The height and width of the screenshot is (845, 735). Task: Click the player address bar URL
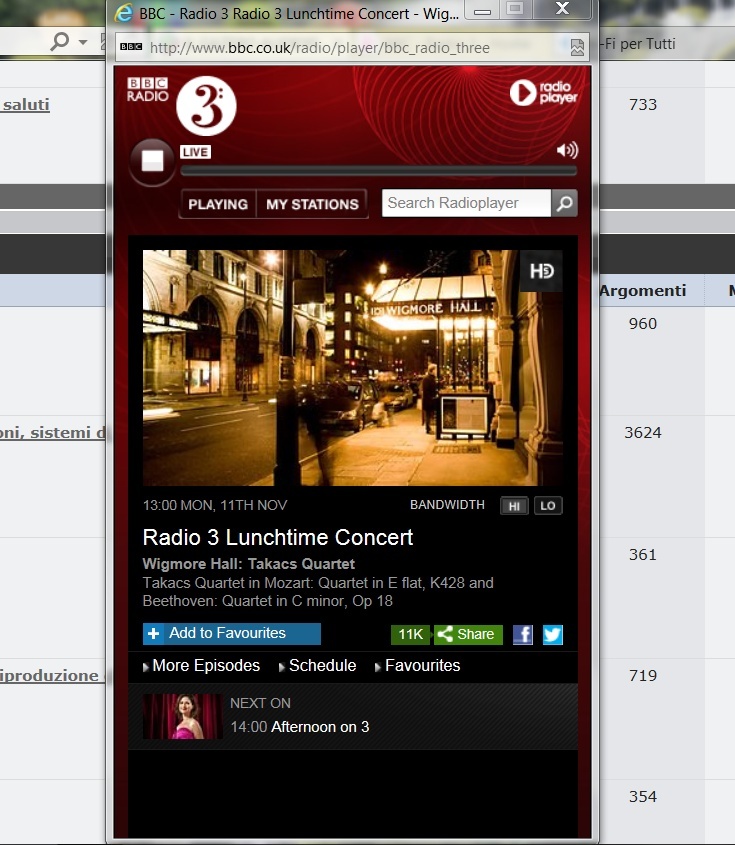pos(320,48)
